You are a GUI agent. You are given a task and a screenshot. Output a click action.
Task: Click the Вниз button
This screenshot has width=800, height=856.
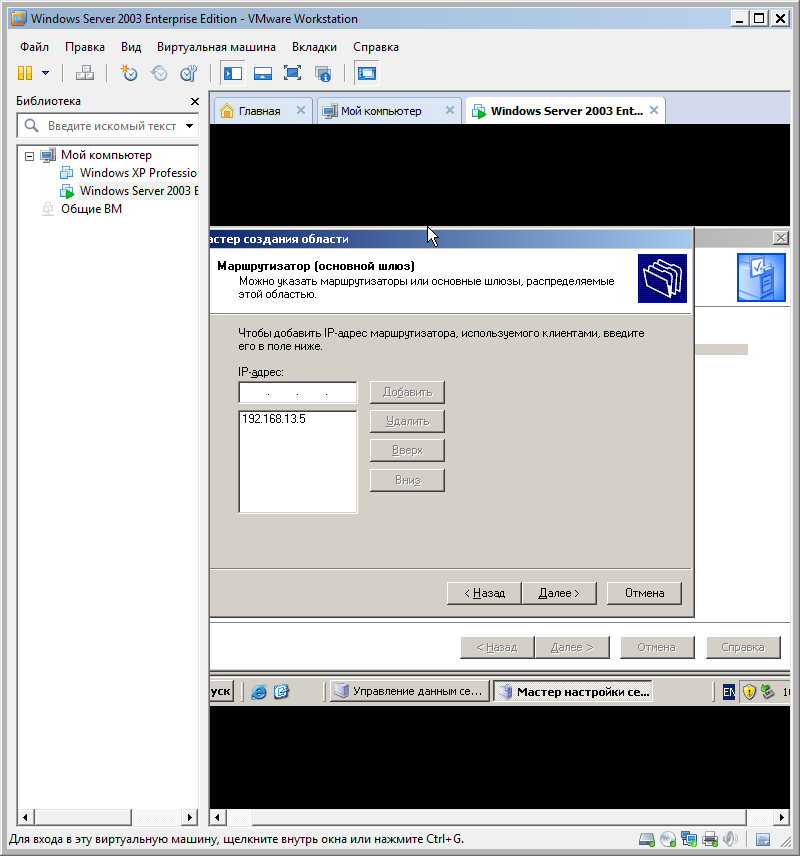(x=407, y=480)
